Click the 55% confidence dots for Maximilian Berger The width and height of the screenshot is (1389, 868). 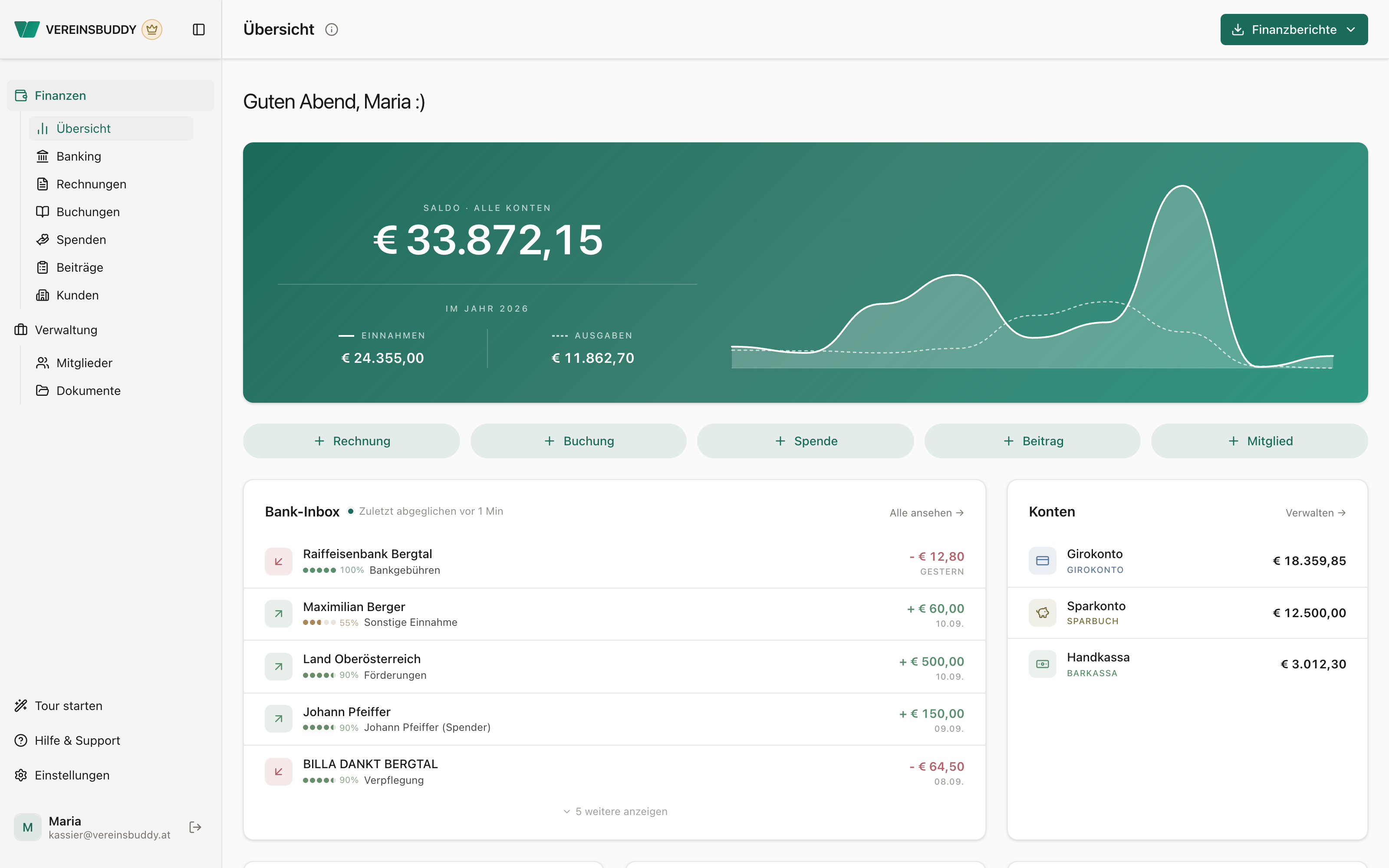tap(319, 622)
